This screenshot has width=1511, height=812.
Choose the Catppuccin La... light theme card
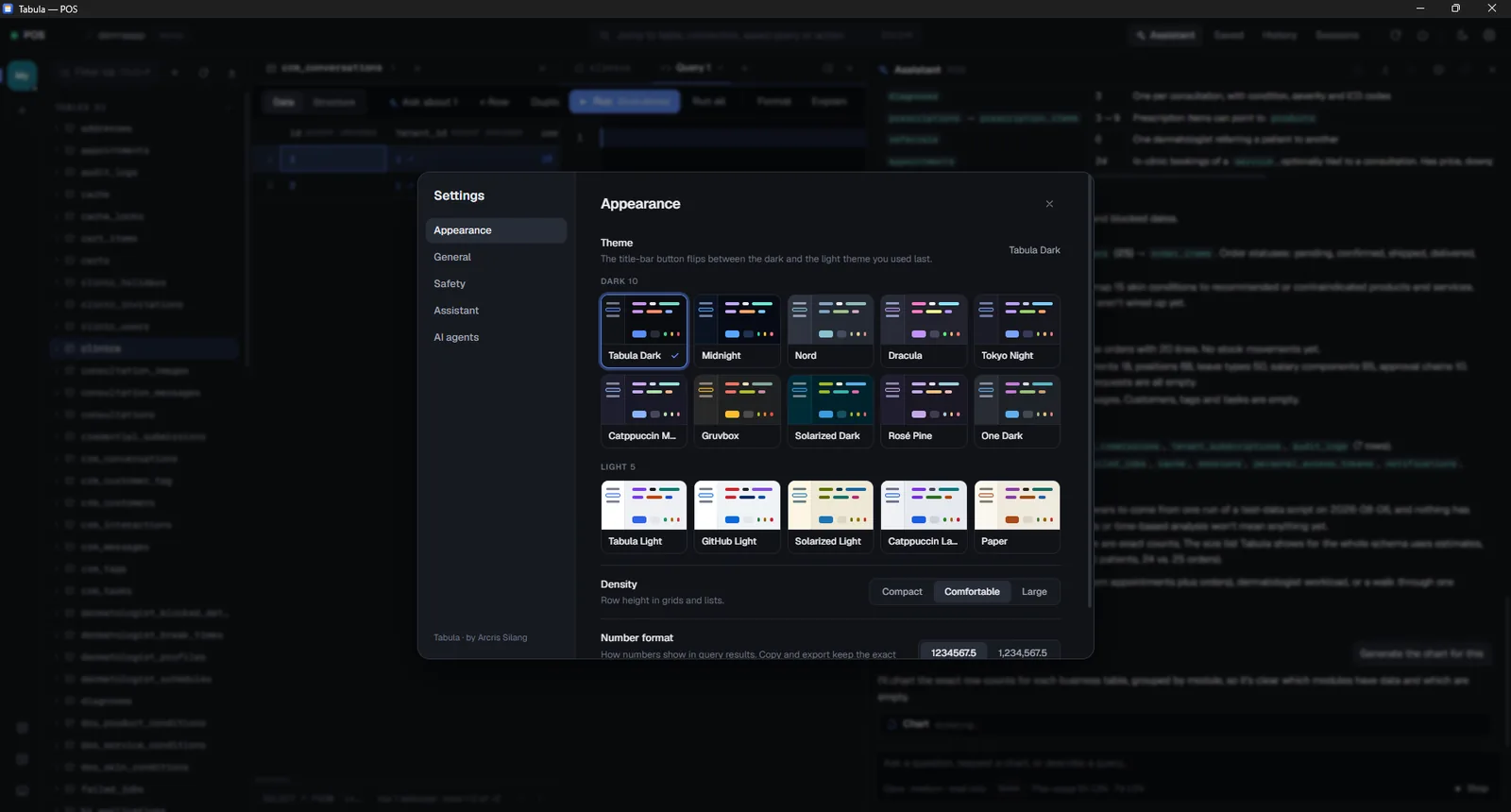click(924, 516)
